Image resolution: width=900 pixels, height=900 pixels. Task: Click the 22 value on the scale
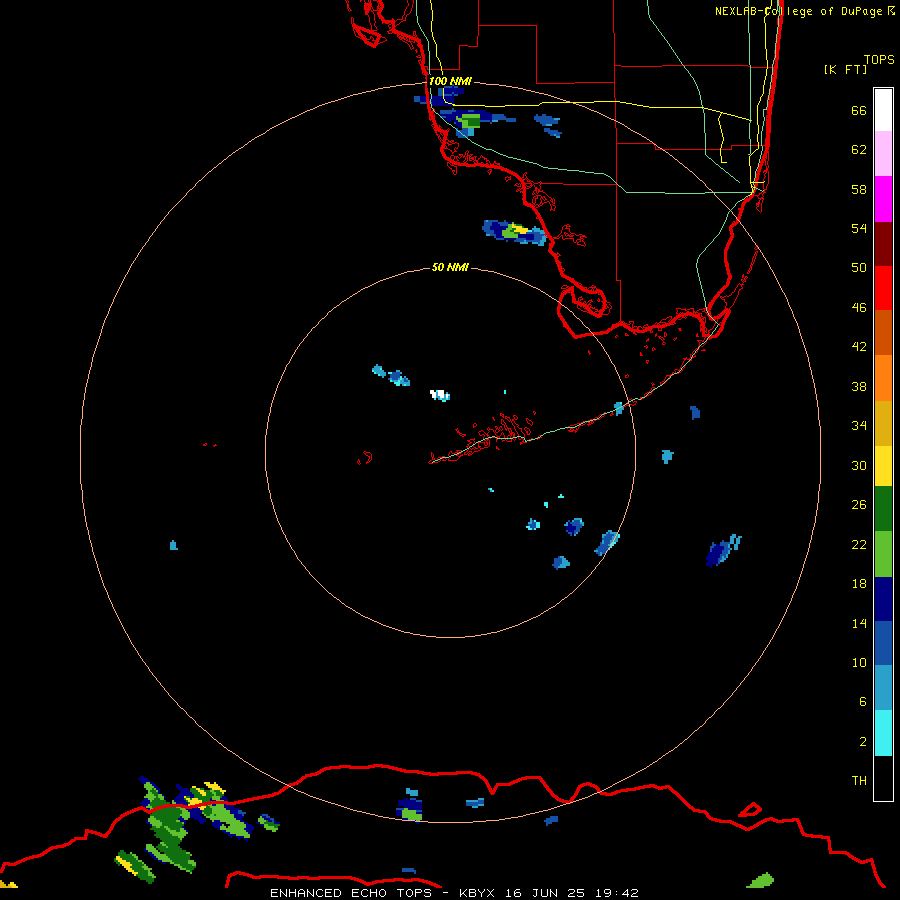click(x=859, y=544)
